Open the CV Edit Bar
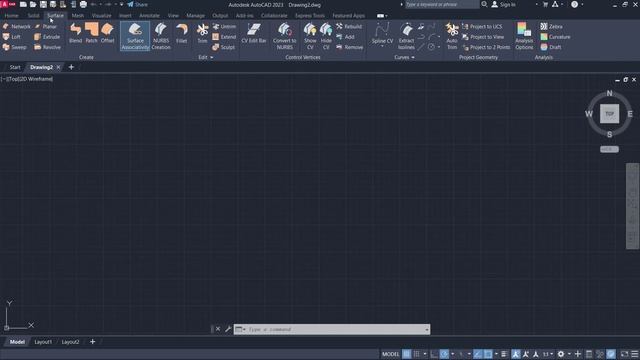Screen dimensions: 640x360 click(253, 33)
